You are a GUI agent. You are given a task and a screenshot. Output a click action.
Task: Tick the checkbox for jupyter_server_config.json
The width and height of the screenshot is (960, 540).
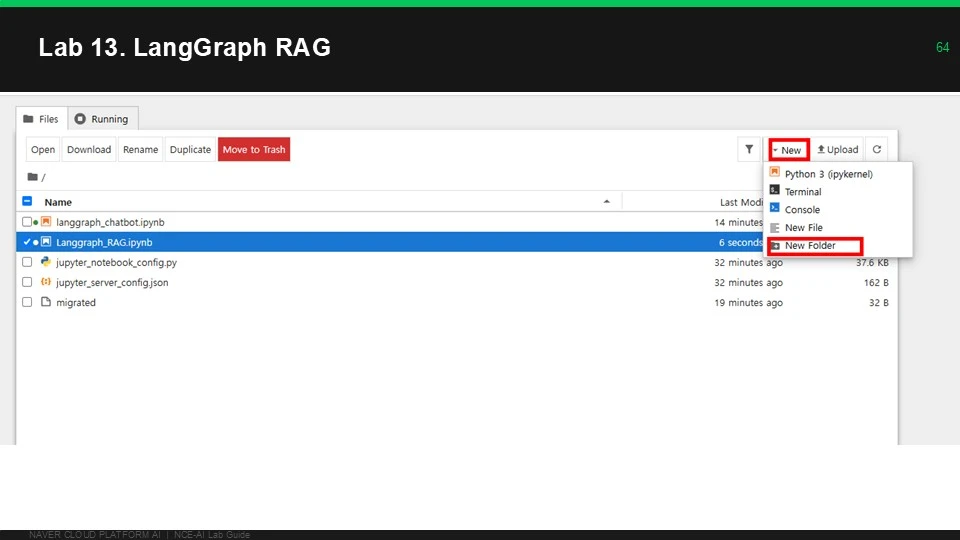(27, 282)
